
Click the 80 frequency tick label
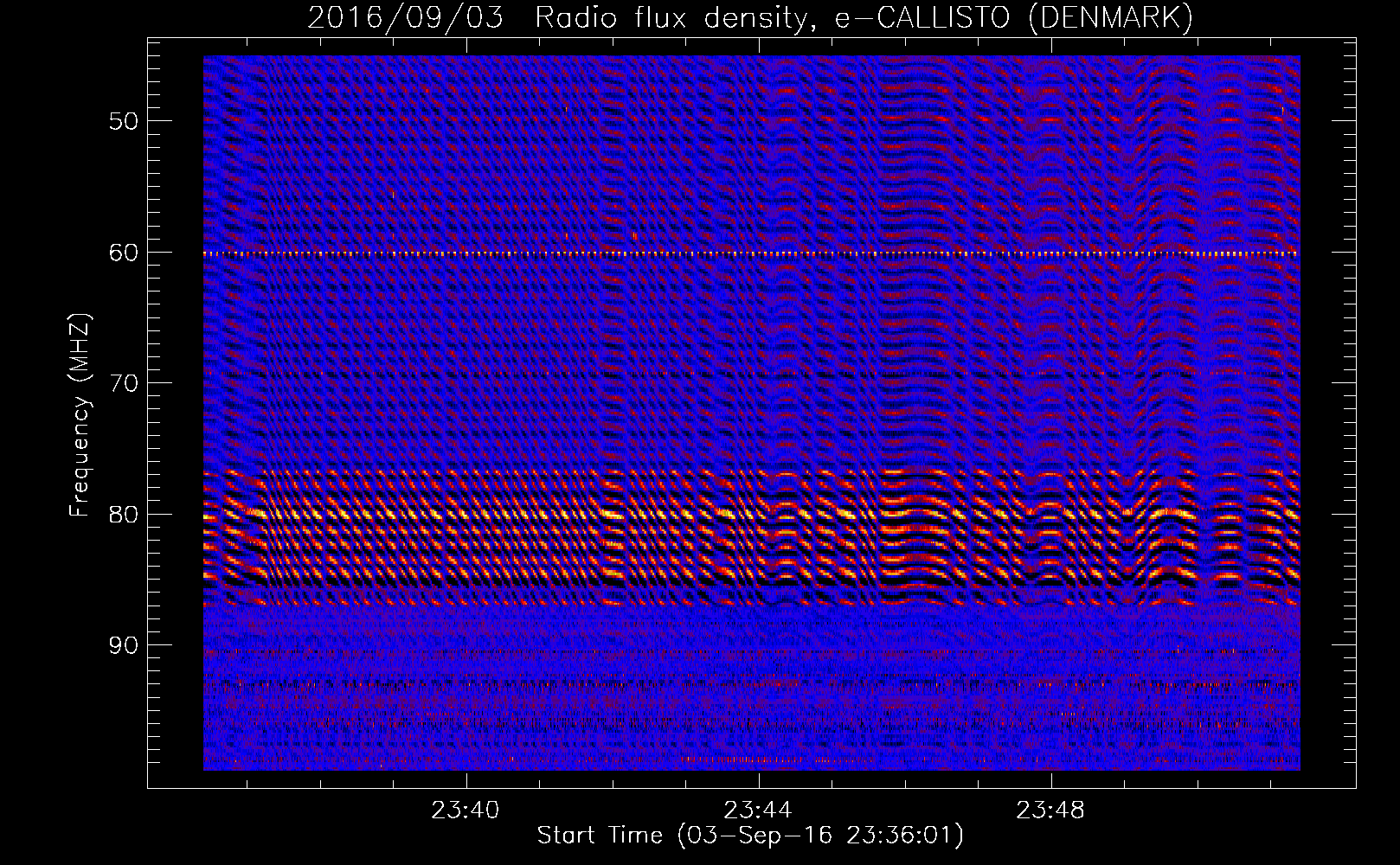pyautogui.click(x=124, y=514)
